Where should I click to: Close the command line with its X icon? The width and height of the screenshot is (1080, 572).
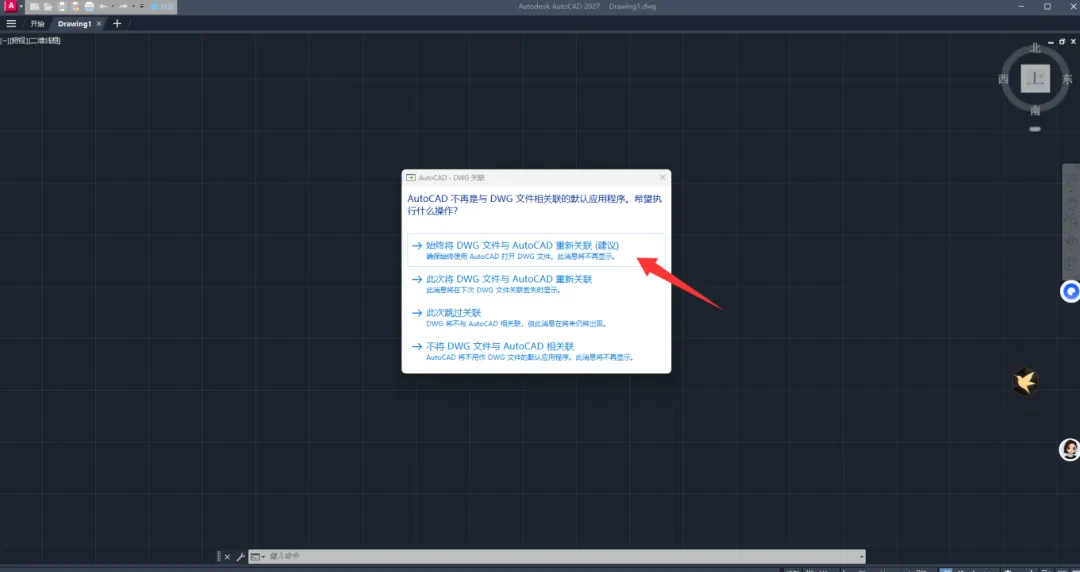point(227,557)
